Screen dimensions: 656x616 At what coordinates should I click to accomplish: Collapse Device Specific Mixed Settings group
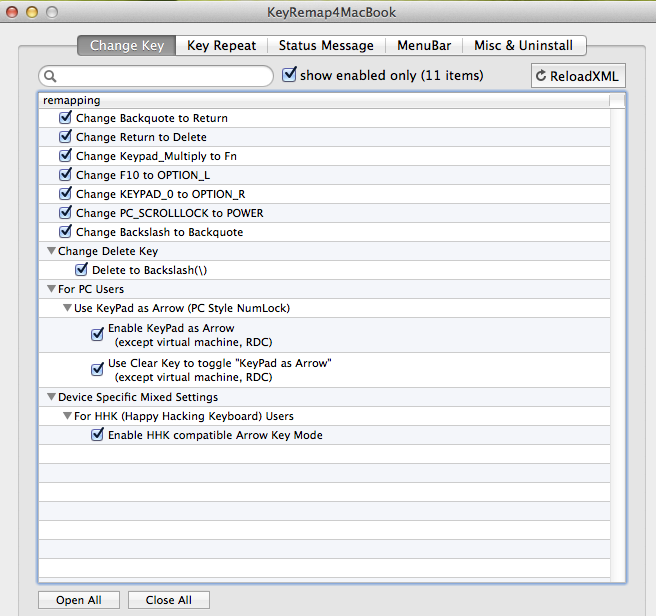[x=51, y=397]
